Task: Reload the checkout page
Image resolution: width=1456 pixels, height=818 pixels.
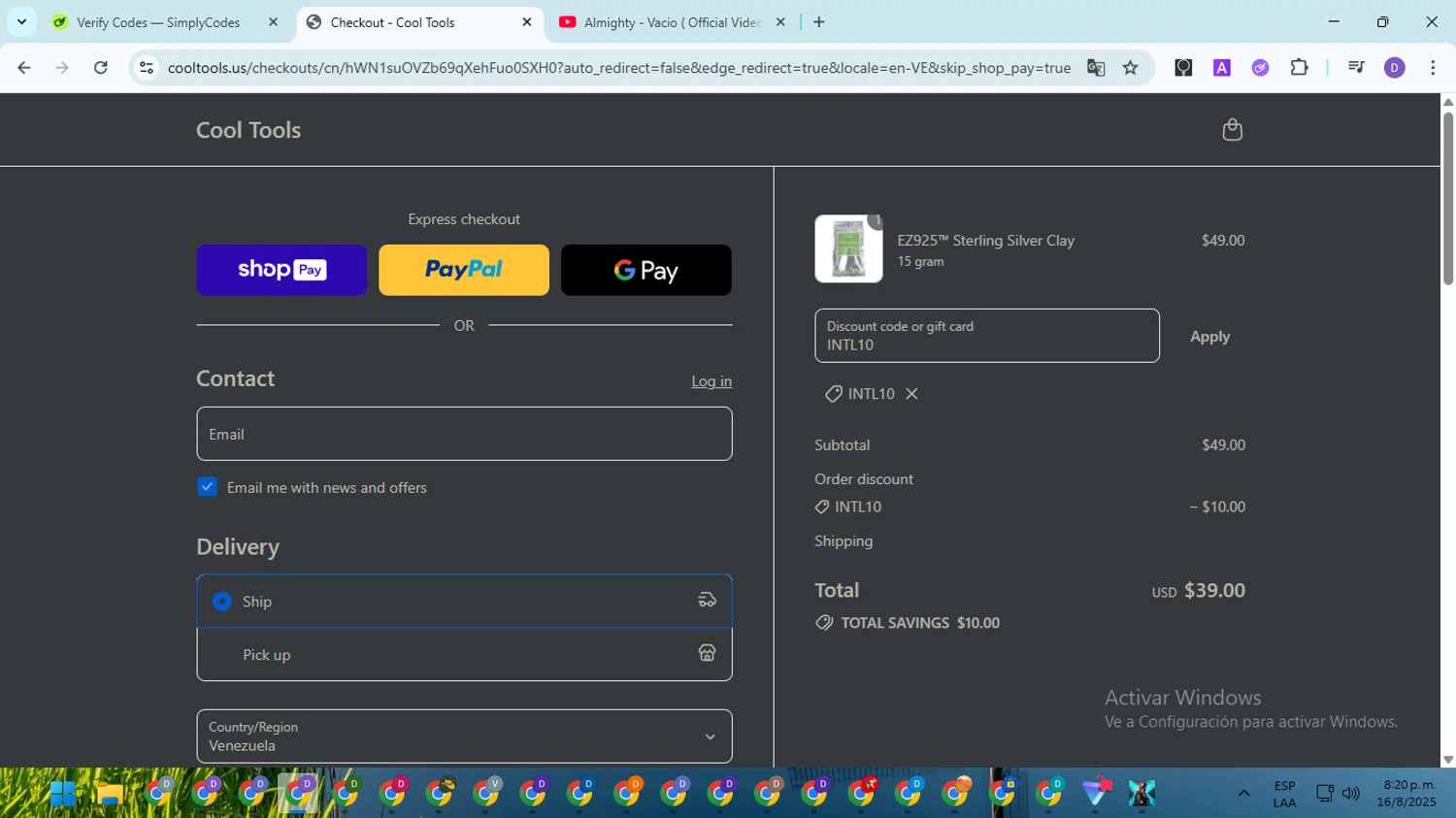Action: click(x=101, y=68)
